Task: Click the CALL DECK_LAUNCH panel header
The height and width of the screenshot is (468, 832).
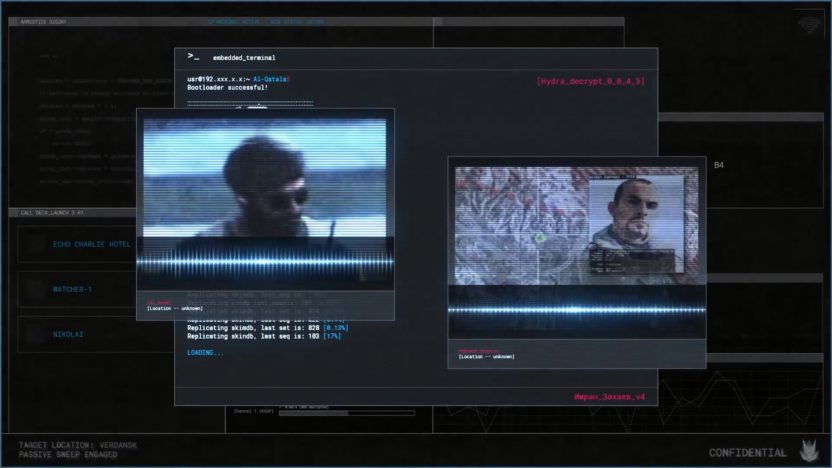Action: 73,213
